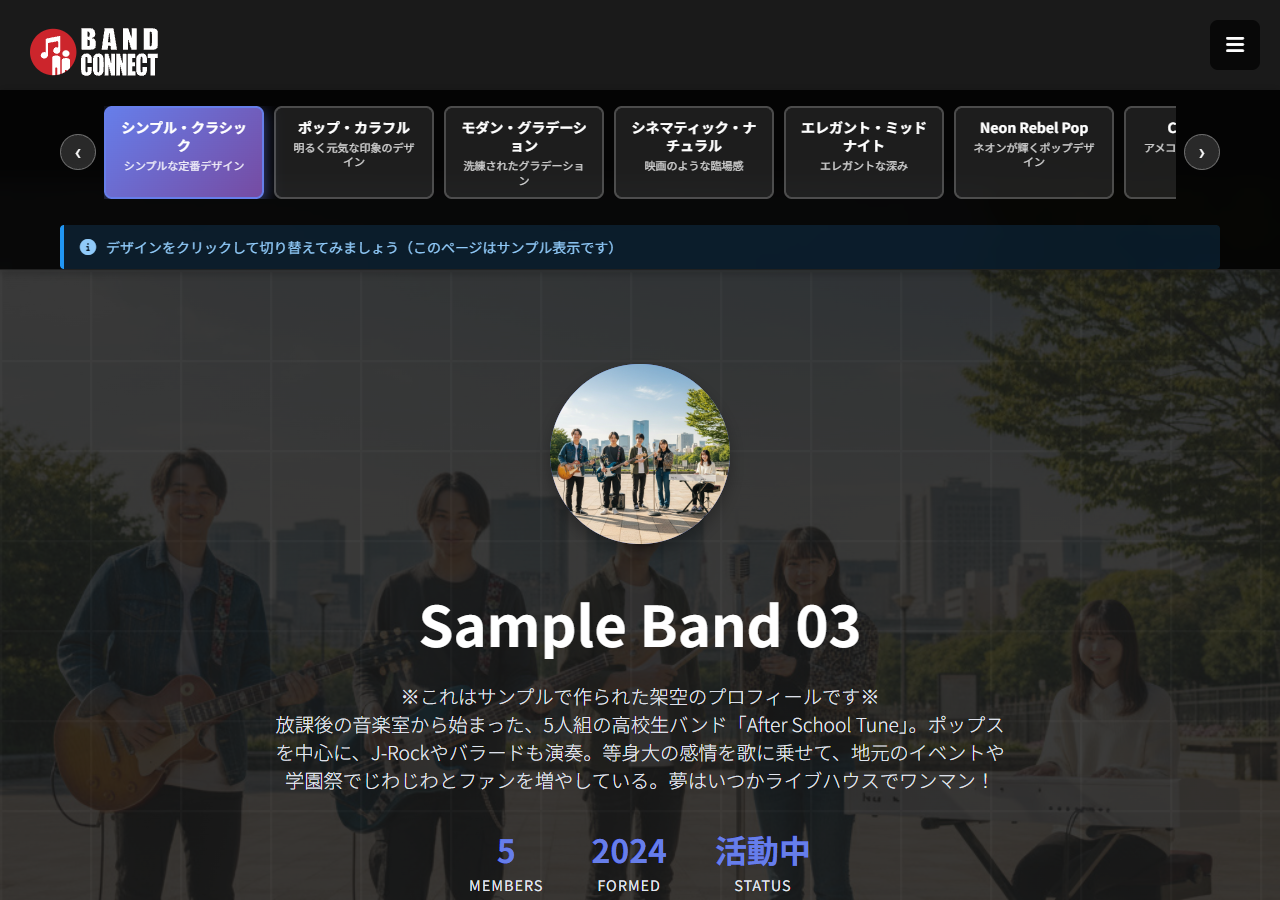The height and width of the screenshot is (900, 1280).
Task: Choose the モダン・グラデーション theme
Action: point(523,152)
